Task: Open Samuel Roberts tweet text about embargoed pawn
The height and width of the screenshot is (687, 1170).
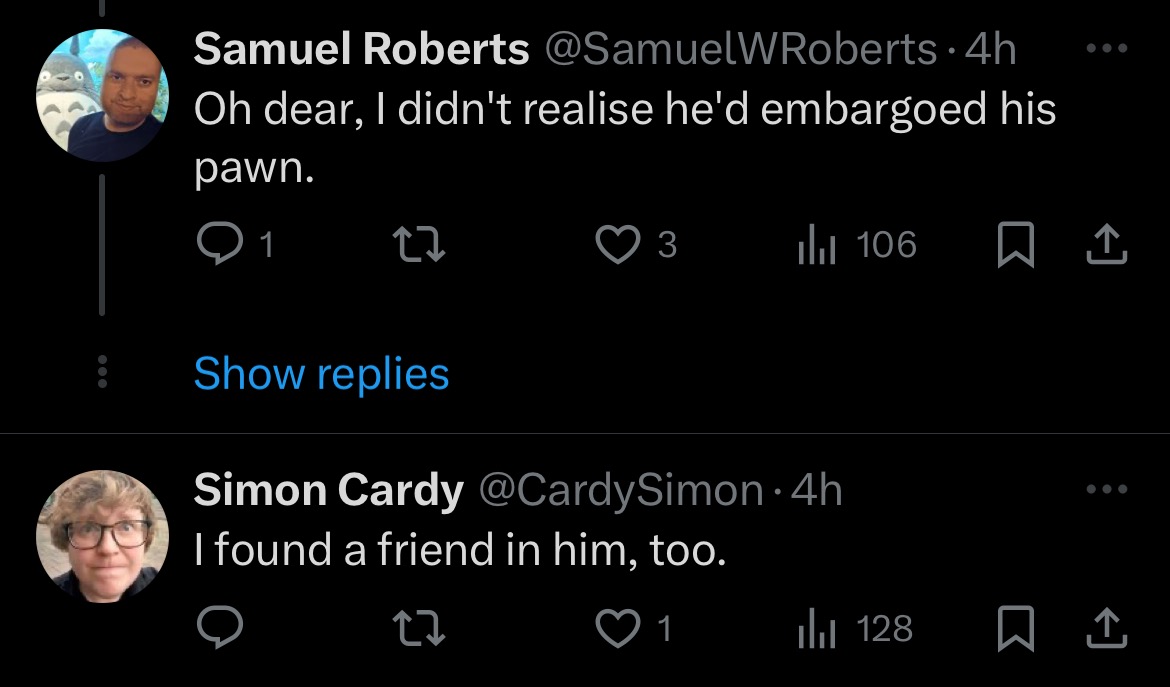Action: [x=625, y=139]
